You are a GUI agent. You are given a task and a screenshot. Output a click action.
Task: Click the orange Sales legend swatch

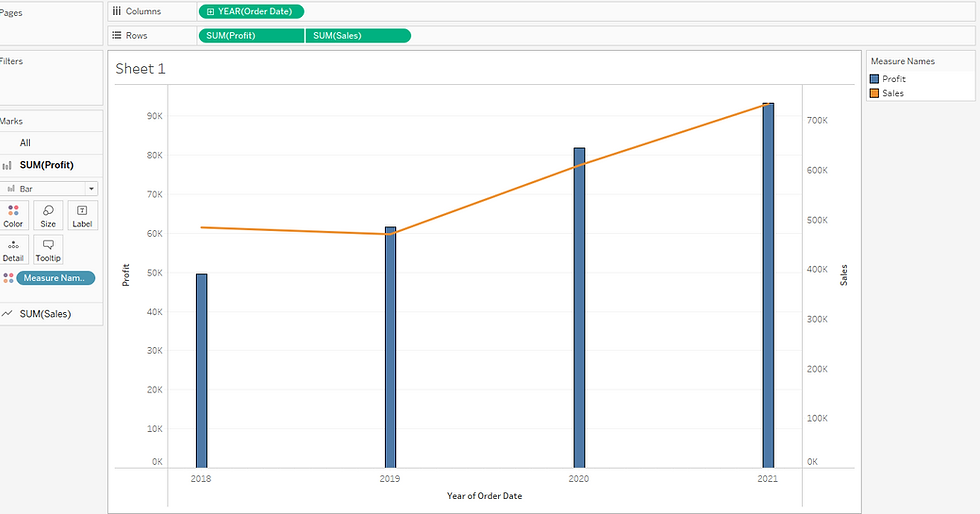click(x=875, y=93)
